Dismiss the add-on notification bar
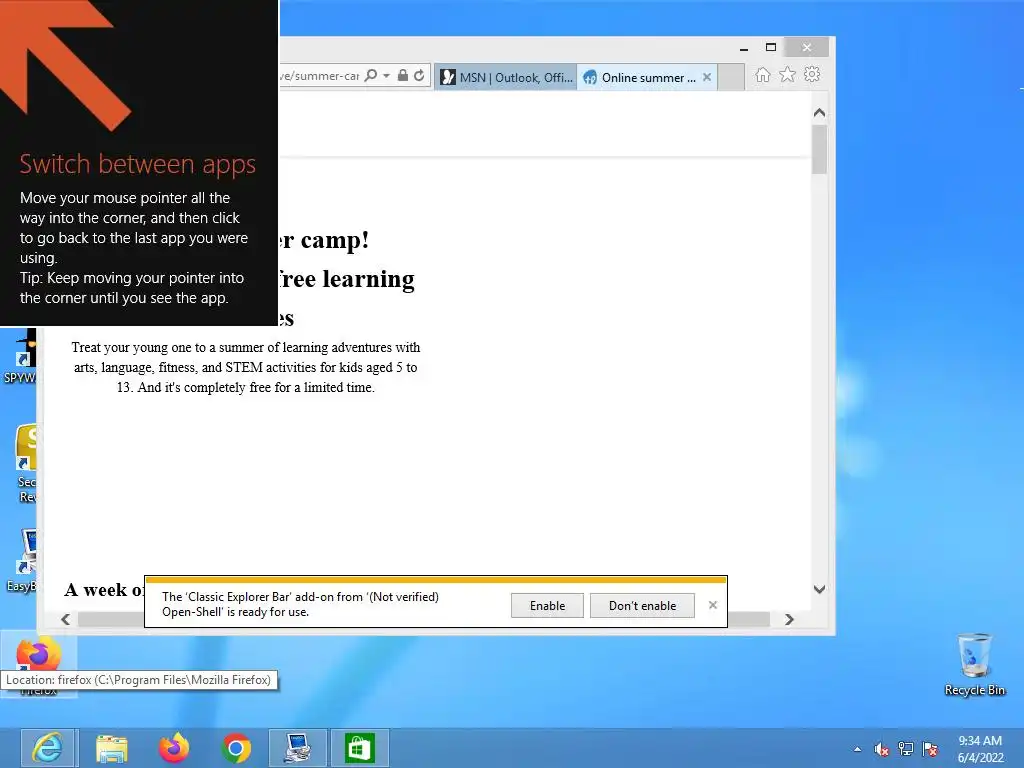 click(712, 605)
